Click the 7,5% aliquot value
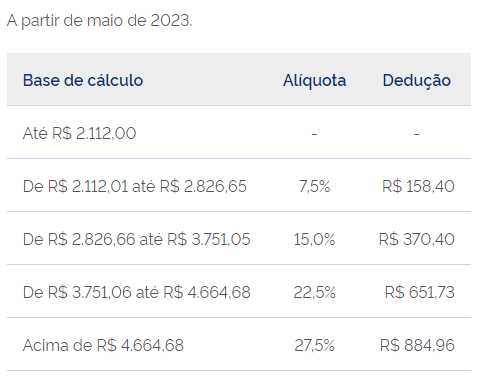The image size is (484, 378). tap(314, 186)
